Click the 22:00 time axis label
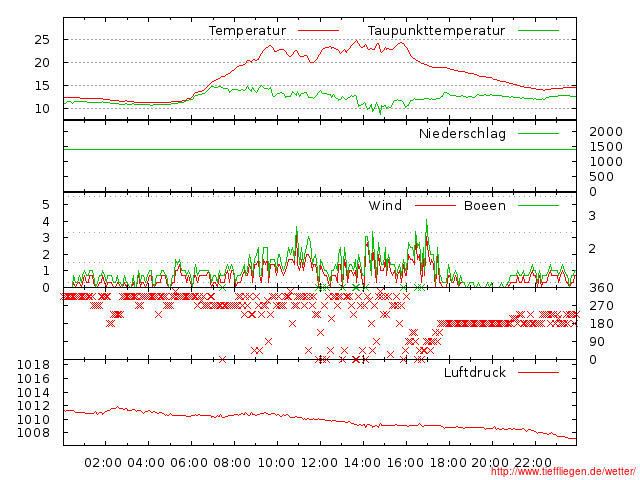640x480 pixels. coord(533,463)
